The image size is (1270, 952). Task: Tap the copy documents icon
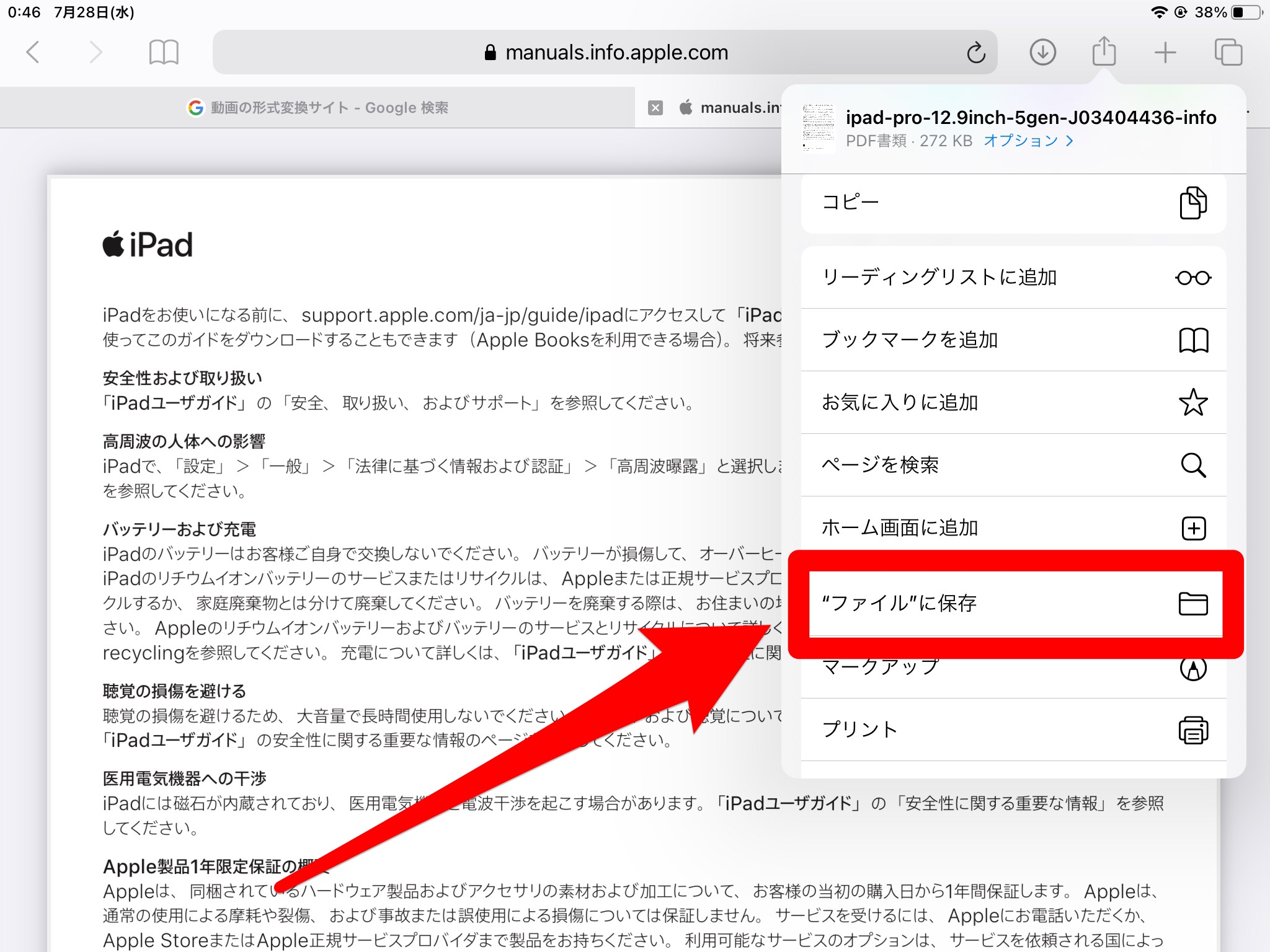1193,203
